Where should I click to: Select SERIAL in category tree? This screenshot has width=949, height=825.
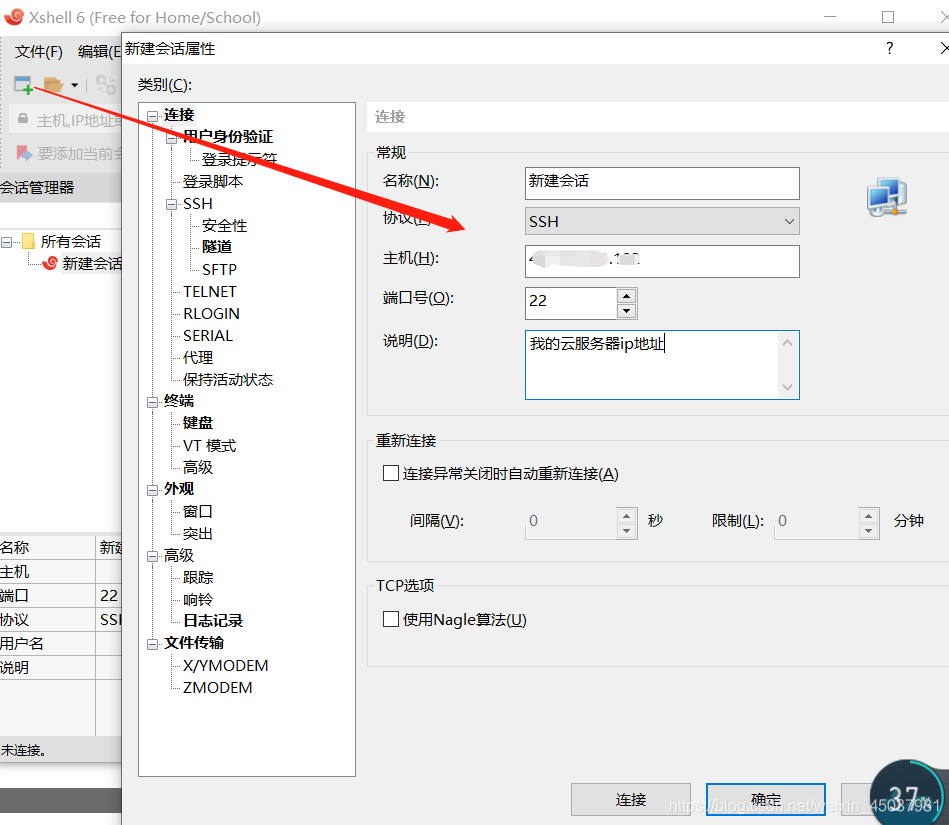point(208,335)
